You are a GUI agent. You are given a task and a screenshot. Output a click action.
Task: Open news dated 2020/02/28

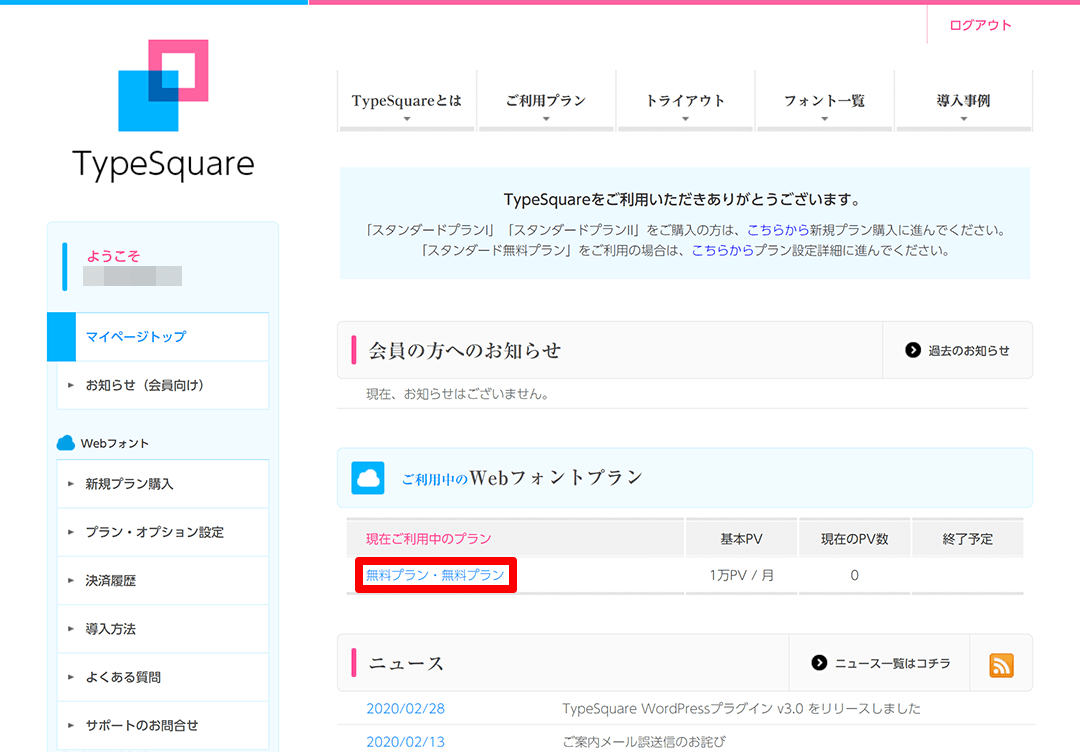click(406, 709)
